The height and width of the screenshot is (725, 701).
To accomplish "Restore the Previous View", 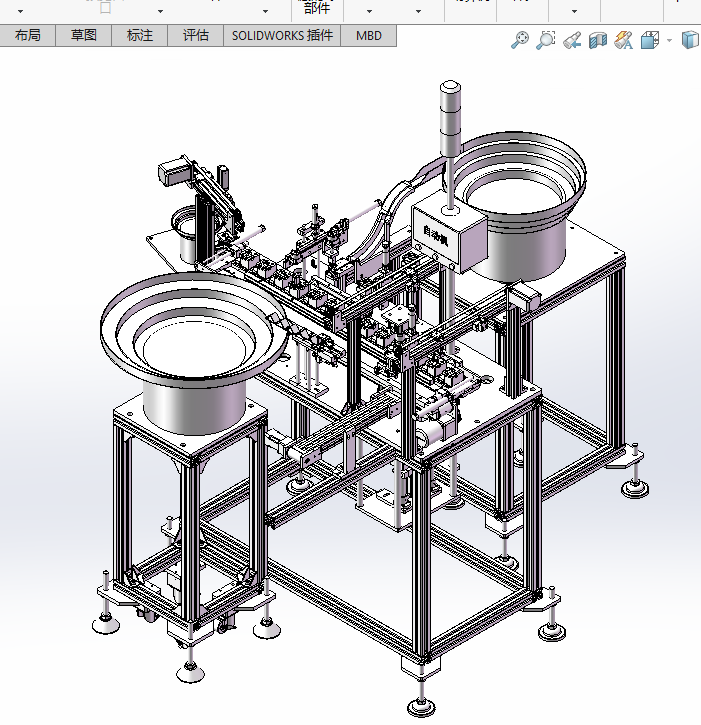I will (x=572, y=40).
